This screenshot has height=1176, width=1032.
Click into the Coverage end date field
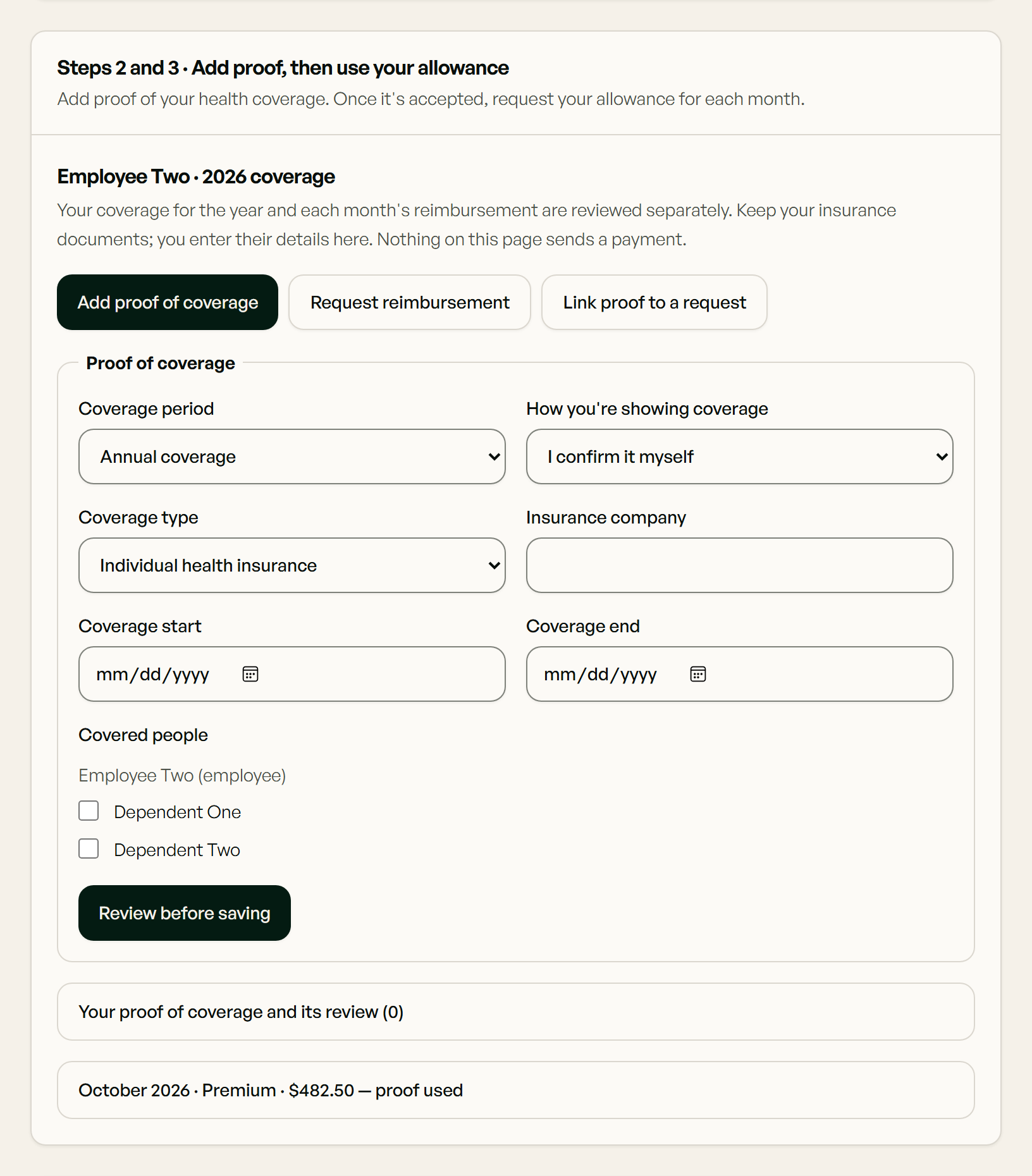coord(740,674)
